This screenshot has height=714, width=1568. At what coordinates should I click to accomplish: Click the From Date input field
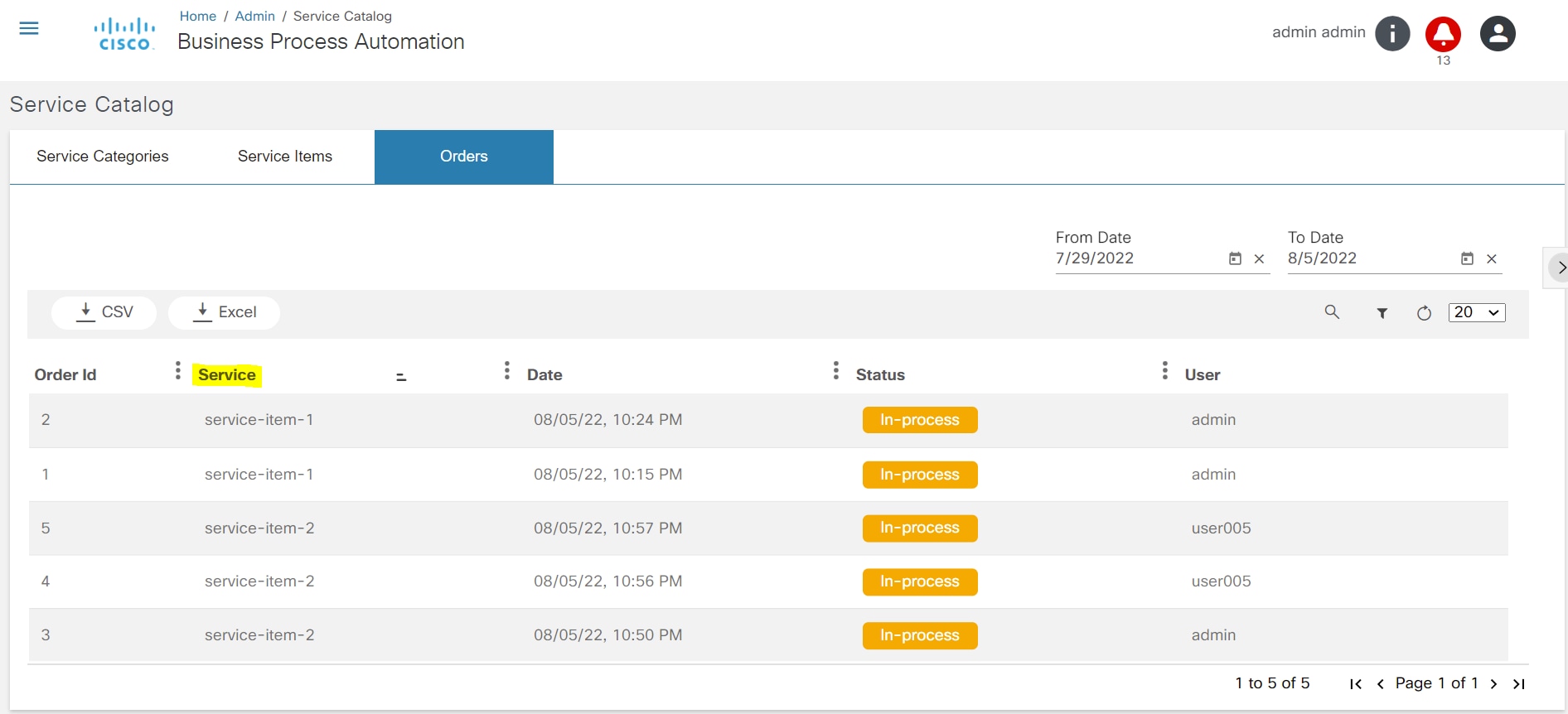tap(1135, 258)
